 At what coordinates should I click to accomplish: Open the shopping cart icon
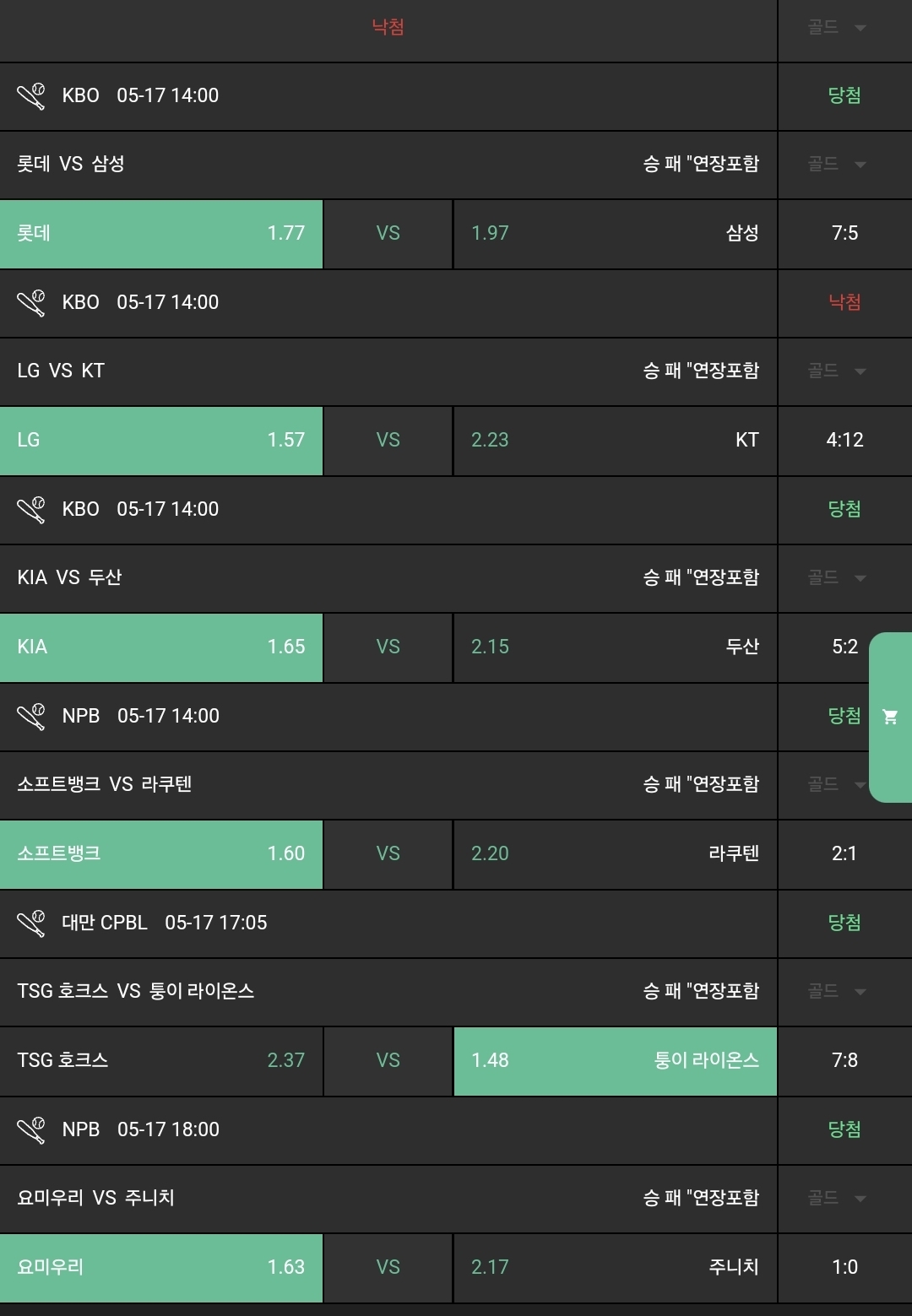tap(890, 717)
